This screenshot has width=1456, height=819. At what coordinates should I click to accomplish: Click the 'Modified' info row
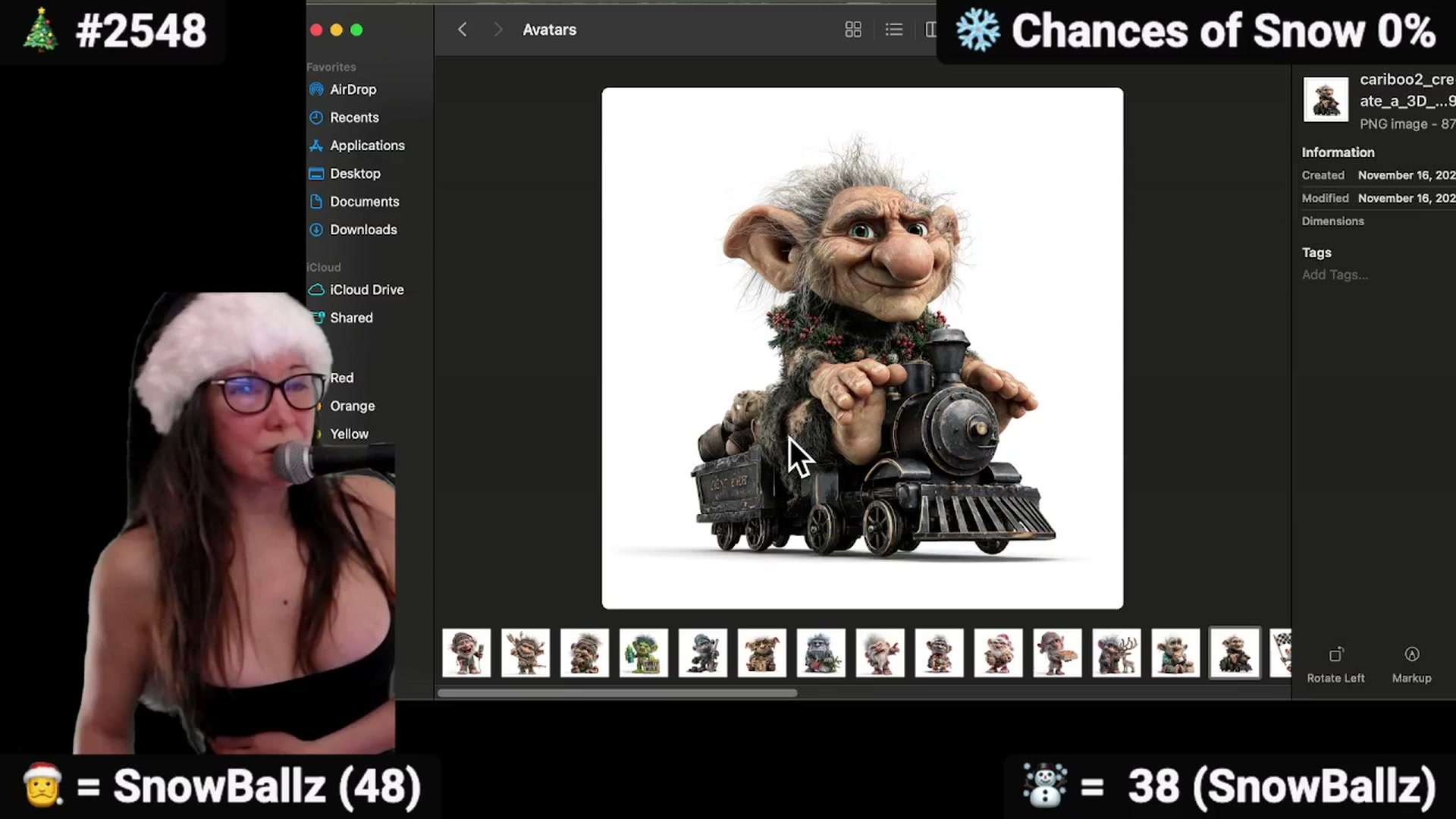point(1378,198)
